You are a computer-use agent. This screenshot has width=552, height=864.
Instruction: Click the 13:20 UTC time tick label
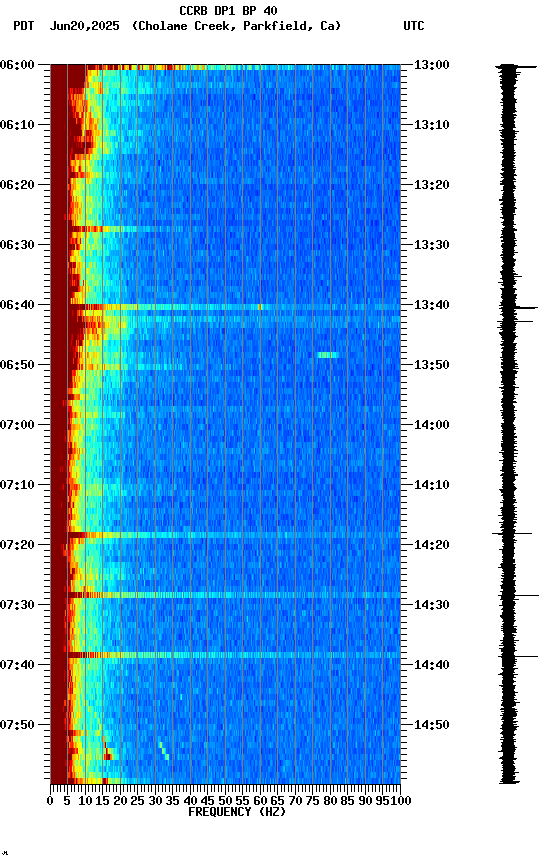(432, 185)
